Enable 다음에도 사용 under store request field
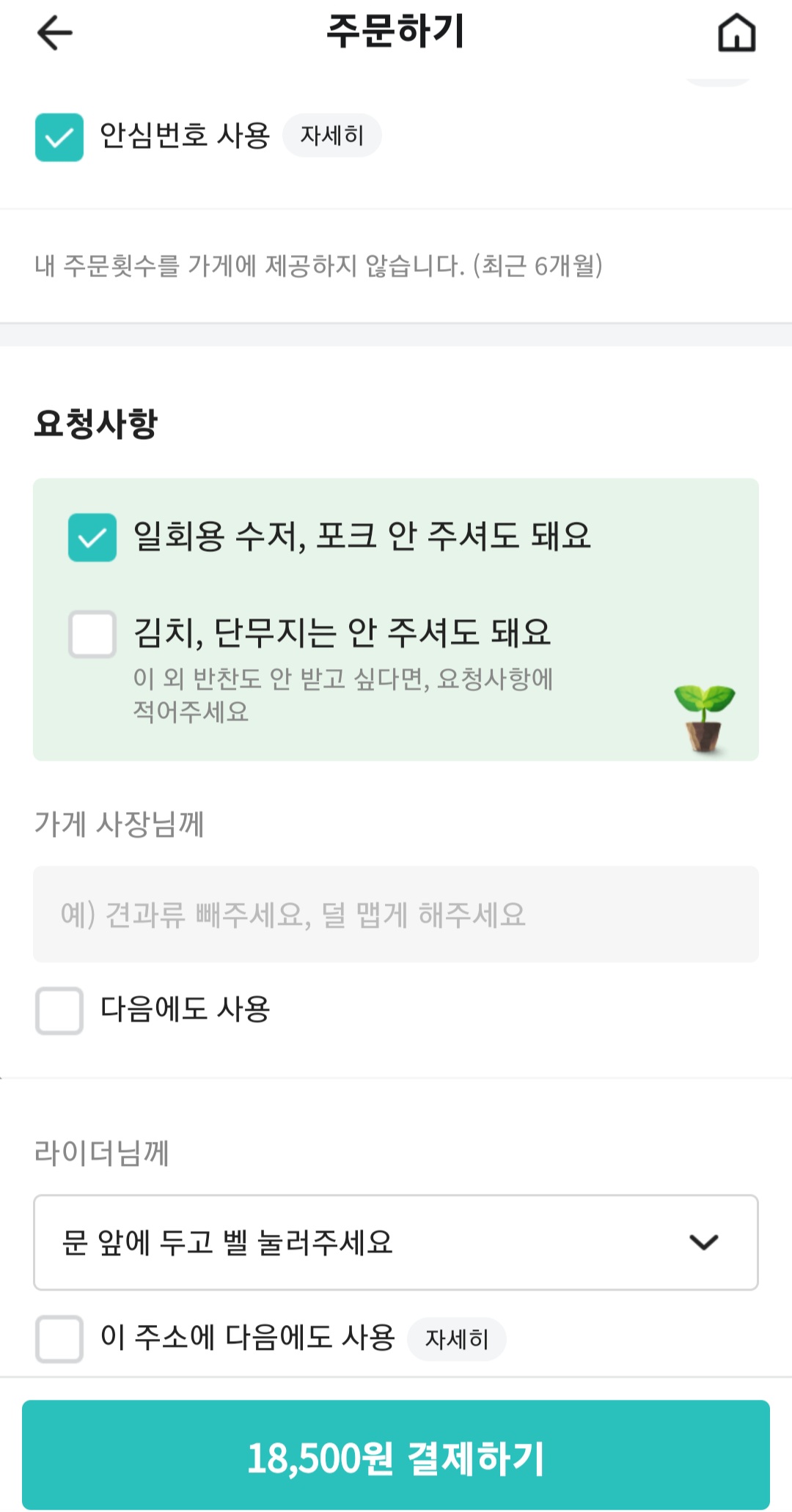 tap(59, 1011)
